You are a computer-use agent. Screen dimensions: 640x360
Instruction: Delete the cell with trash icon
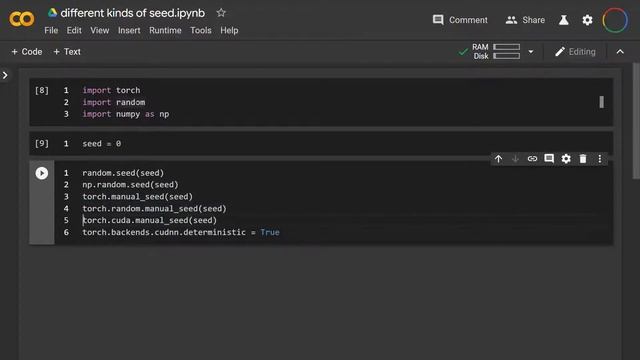(x=583, y=158)
